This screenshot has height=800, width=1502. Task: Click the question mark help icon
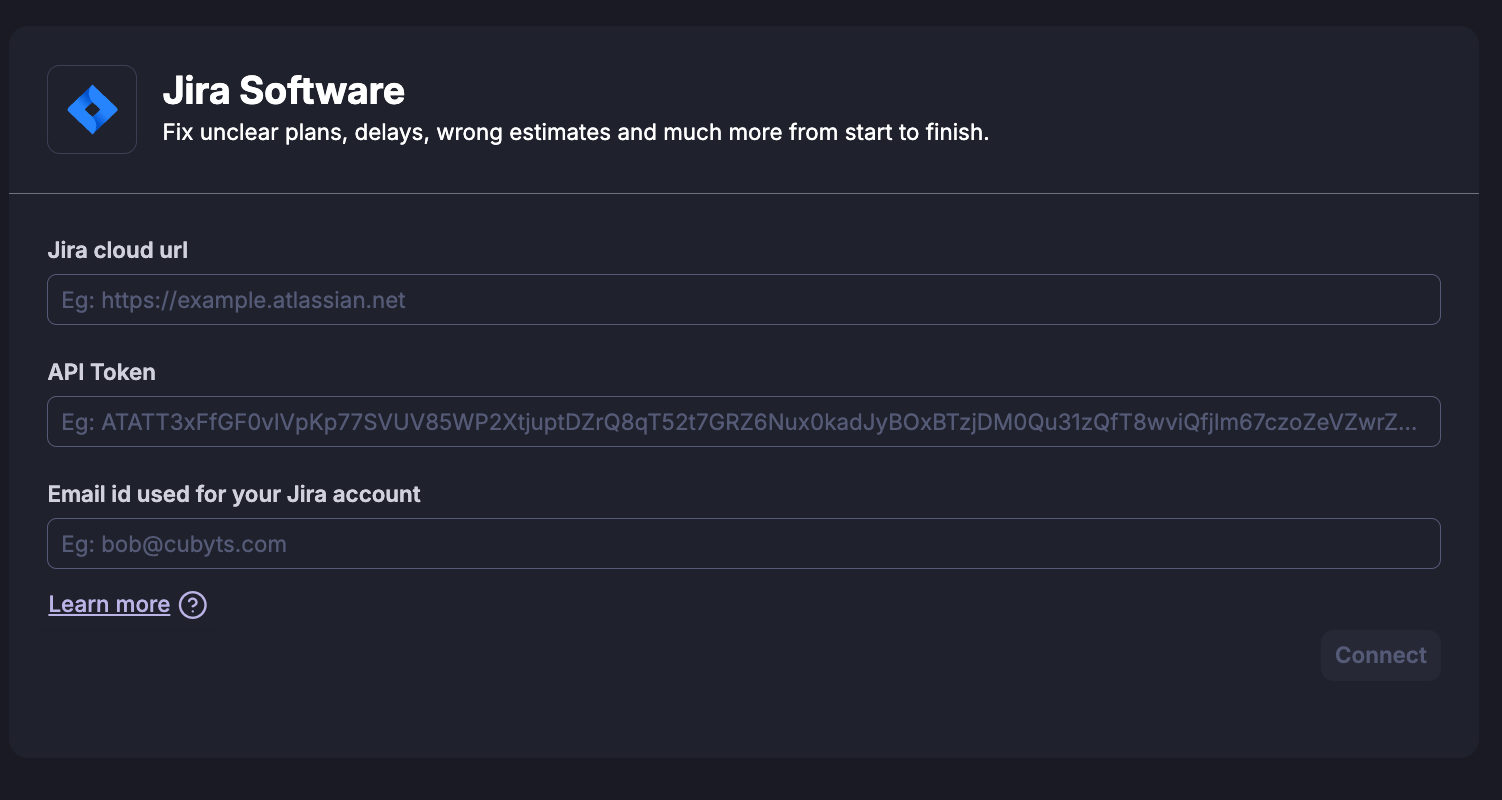(x=192, y=605)
